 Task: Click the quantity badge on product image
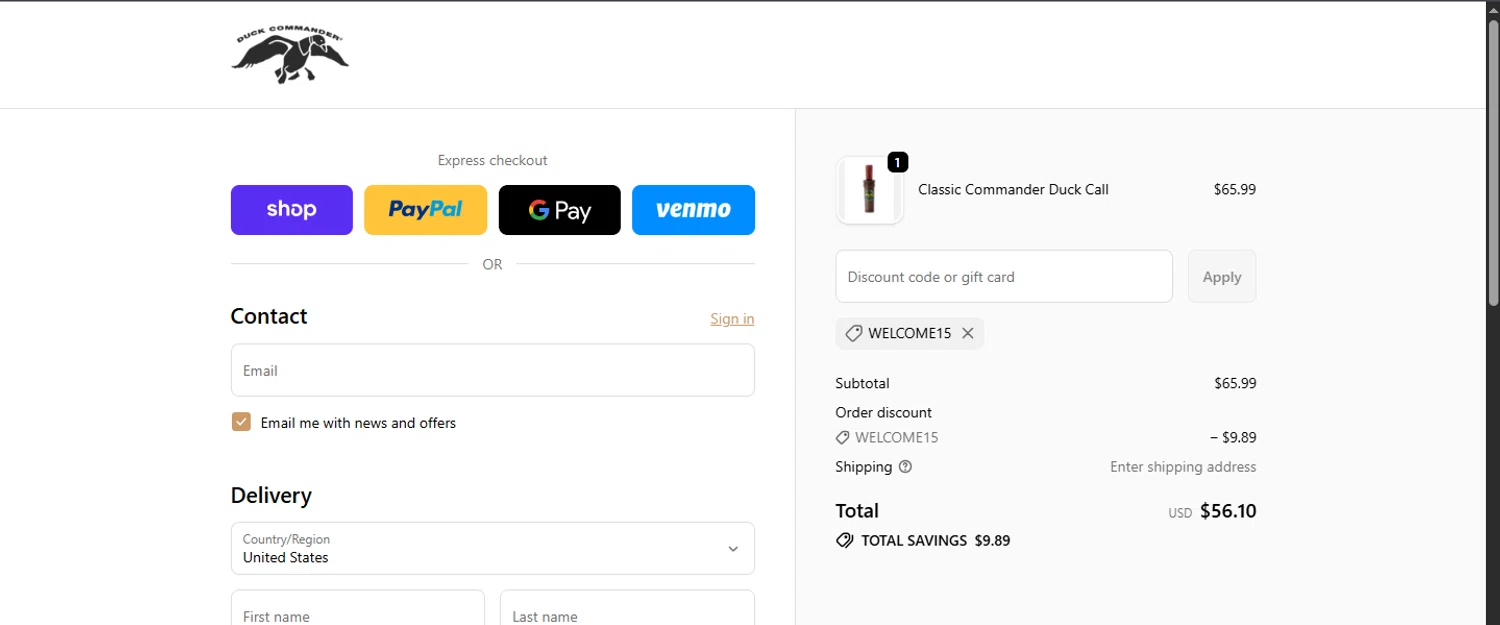pos(897,162)
